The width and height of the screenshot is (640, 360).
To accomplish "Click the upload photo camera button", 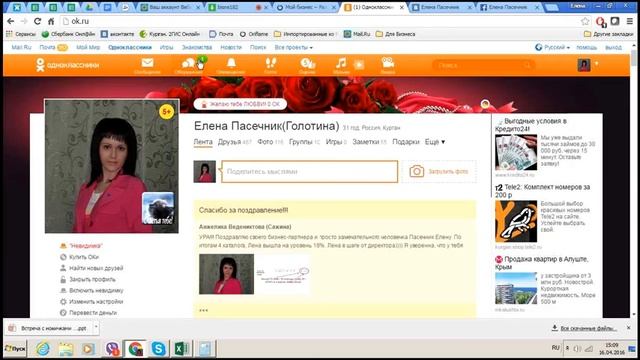I will [x=439, y=171].
